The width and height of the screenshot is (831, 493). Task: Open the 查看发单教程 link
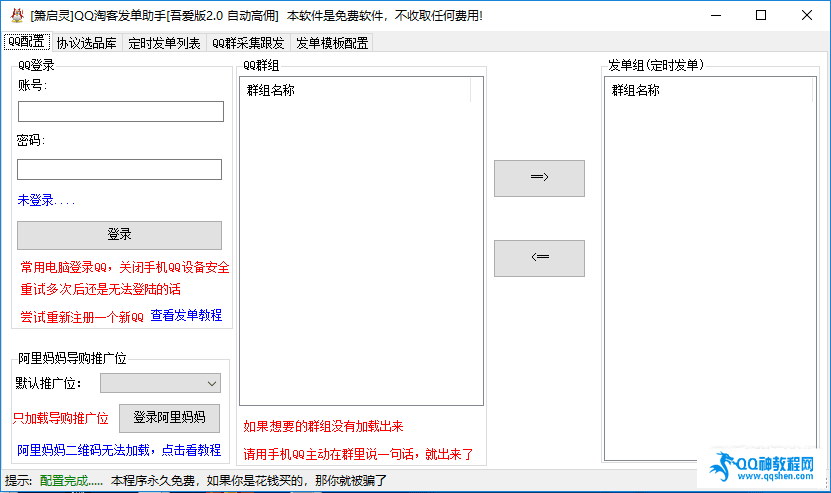tap(186, 315)
